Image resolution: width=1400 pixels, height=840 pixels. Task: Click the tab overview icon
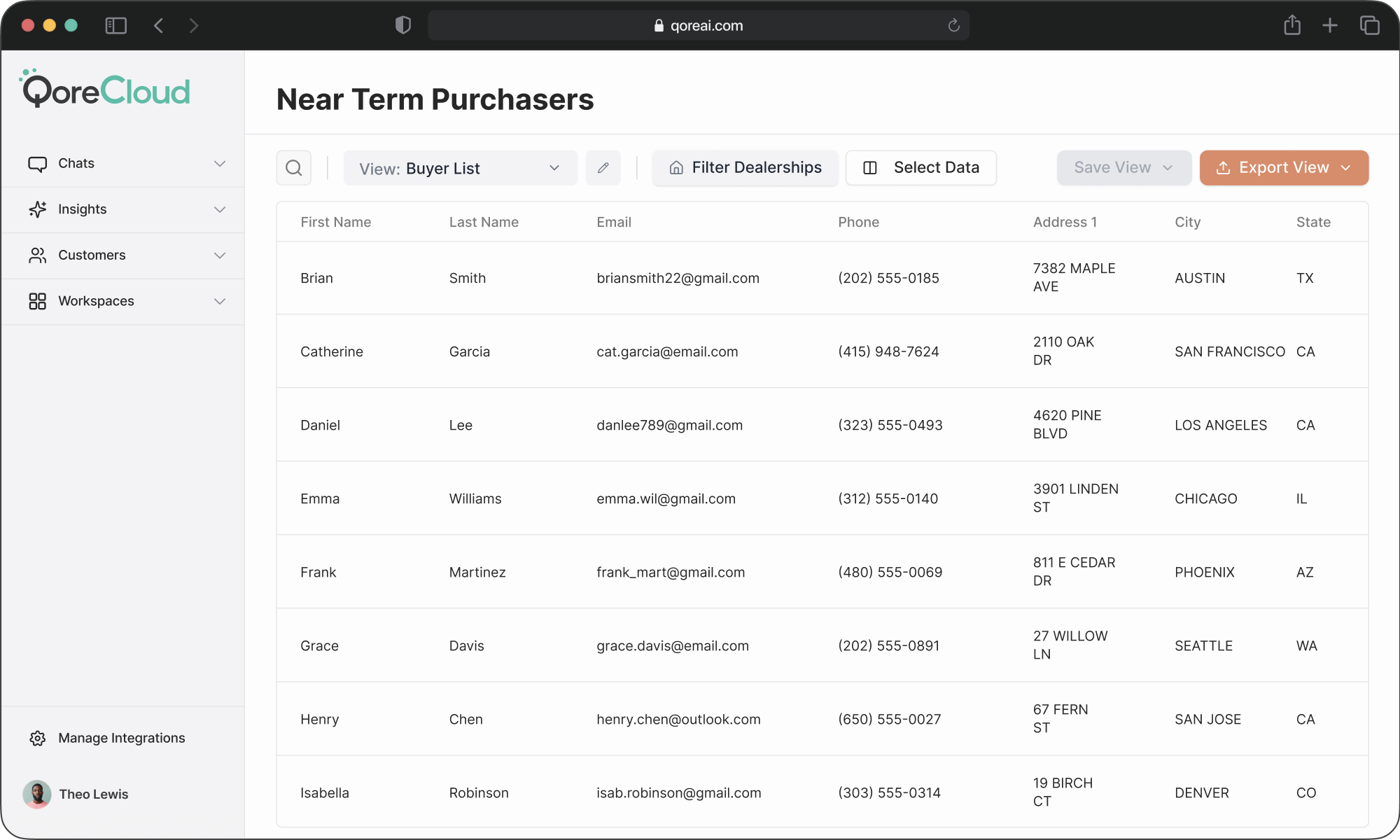coord(1369,26)
